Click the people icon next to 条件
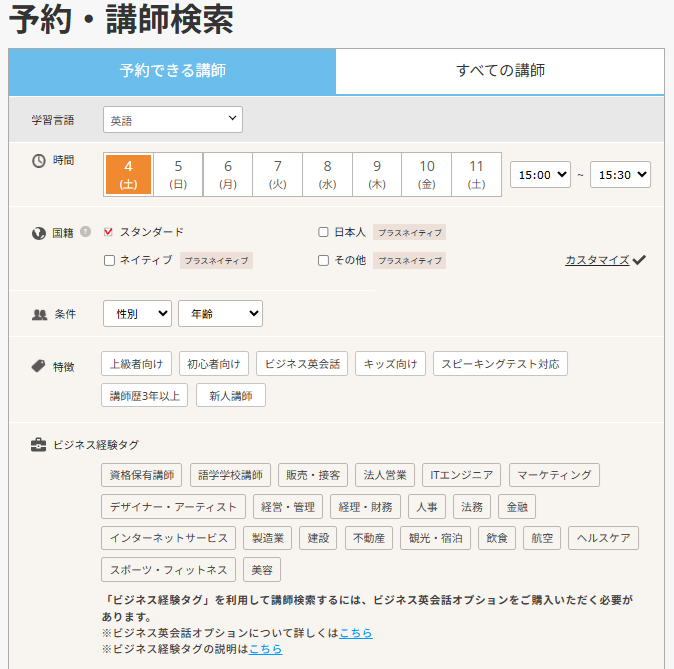674x669 pixels. [x=39, y=314]
